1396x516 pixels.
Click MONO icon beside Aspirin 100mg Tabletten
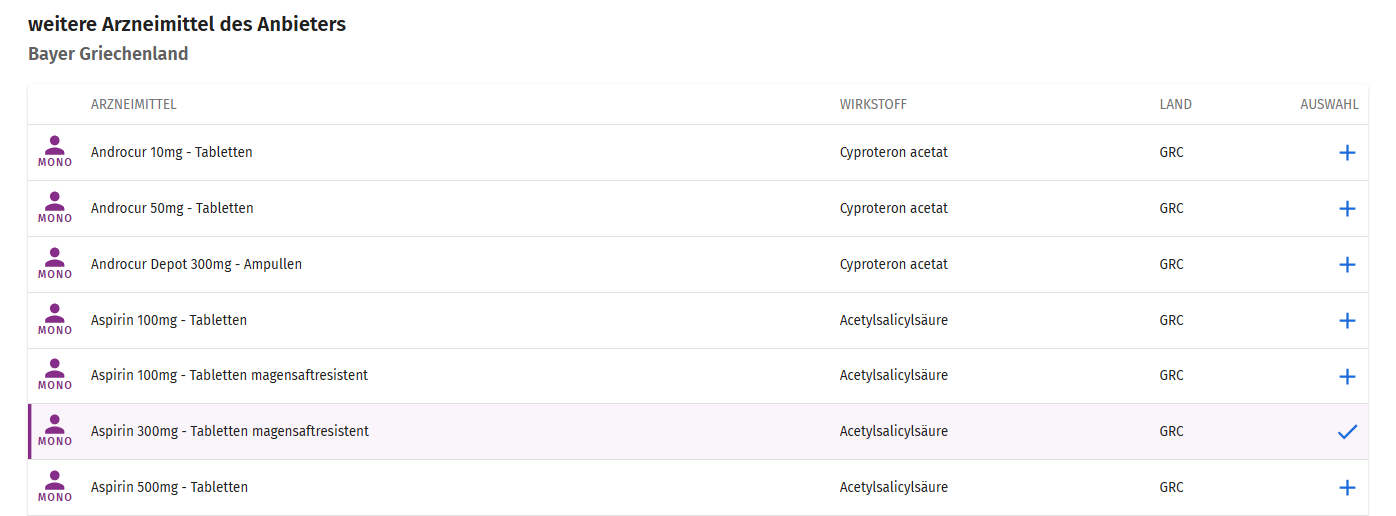tap(55, 320)
